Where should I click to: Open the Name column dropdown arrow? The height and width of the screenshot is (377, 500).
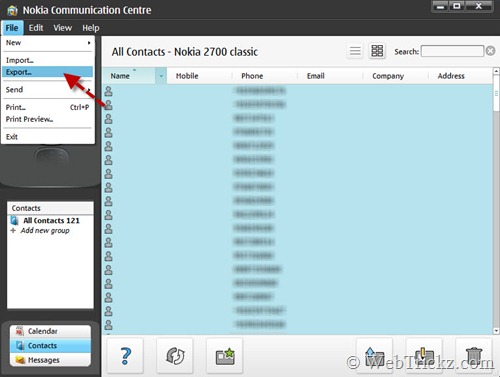(161, 76)
